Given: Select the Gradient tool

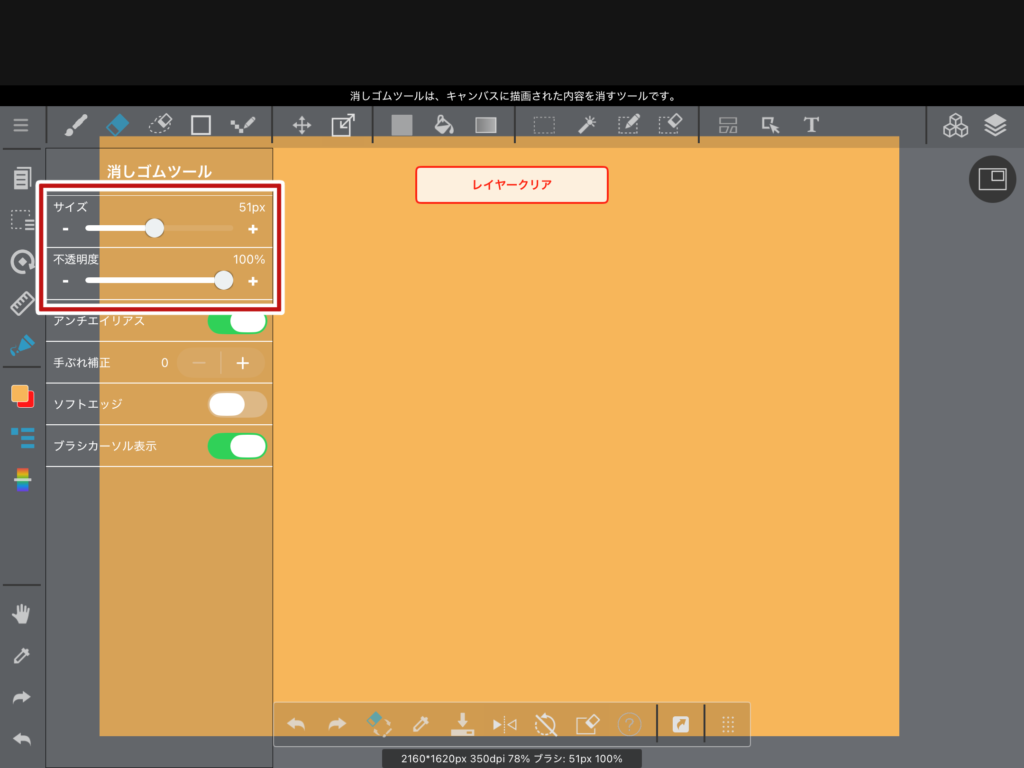Looking at the screenshot, I should pos(485,125).
